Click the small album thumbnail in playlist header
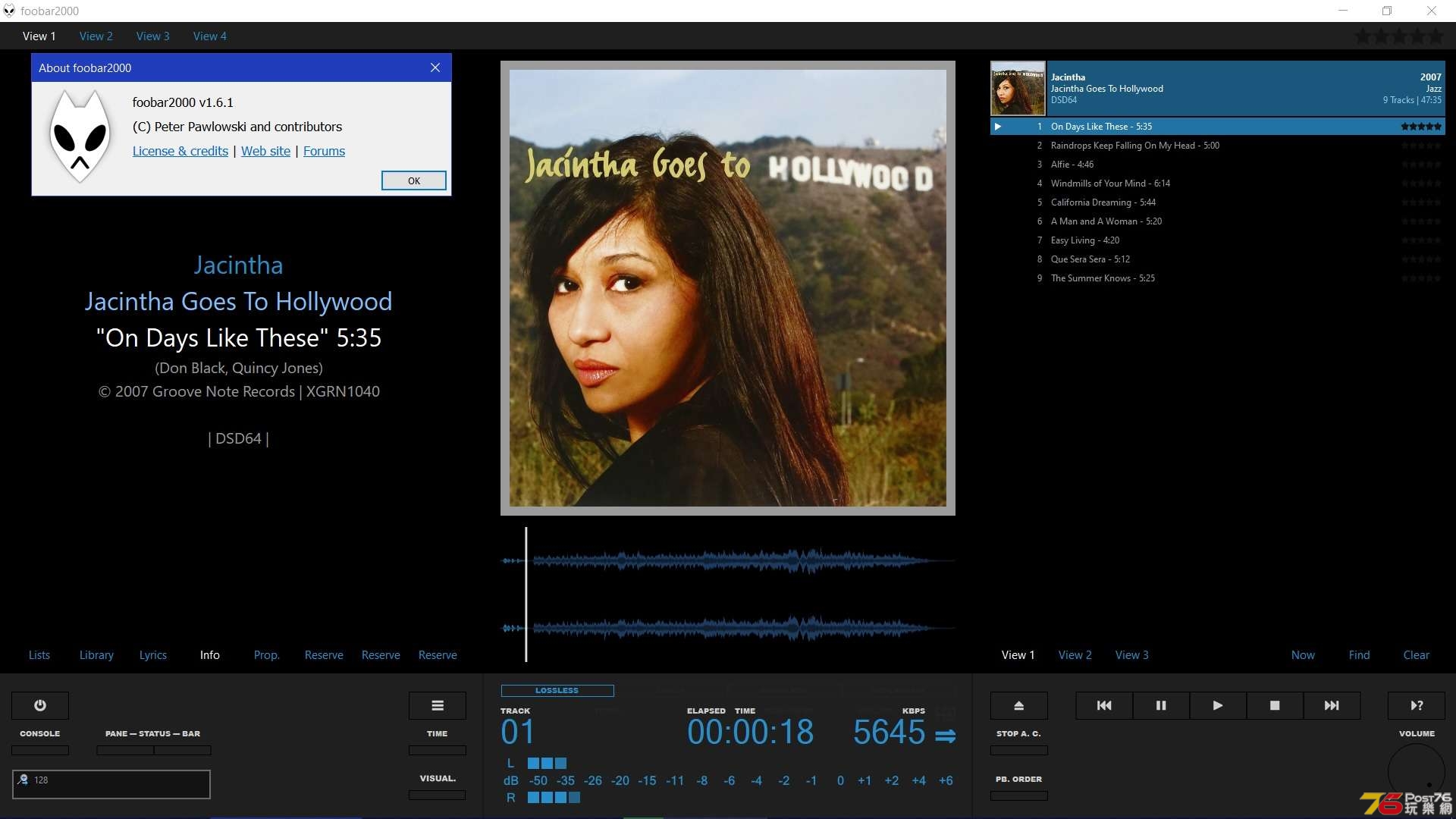The height and width of the screenshot is (819, 1456). click(x=1018, y=88)
